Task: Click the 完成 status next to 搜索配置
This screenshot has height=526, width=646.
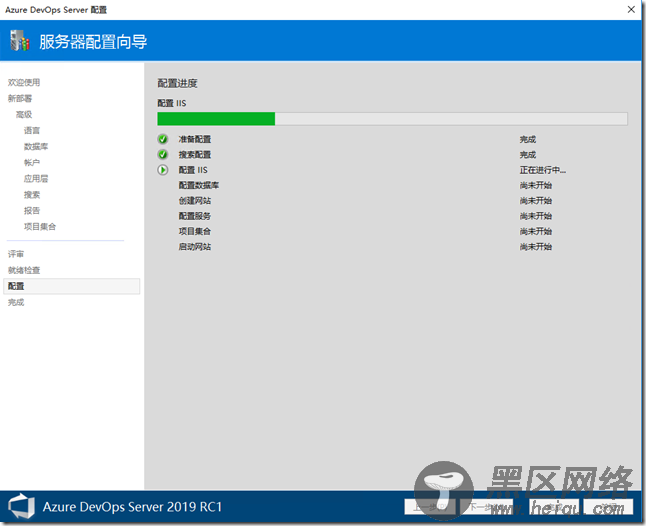Action: click(528, 154)
